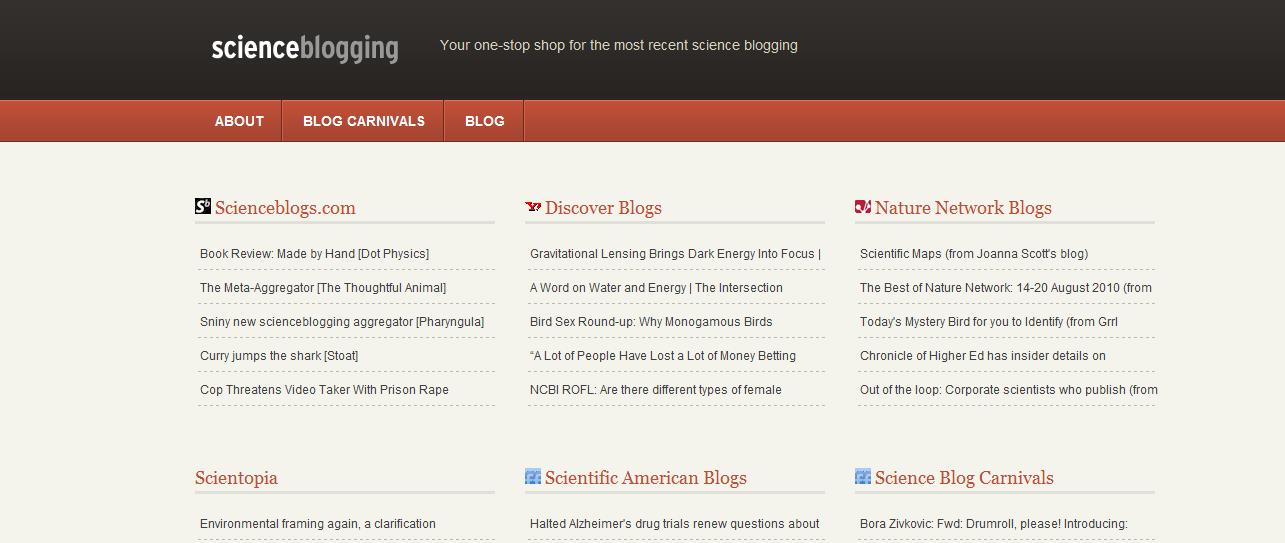Open 'A Lot of People Have Lost' post
The height and width of the screenshot is (543, 1285).
pyautogui.click(x=663, y=356)
